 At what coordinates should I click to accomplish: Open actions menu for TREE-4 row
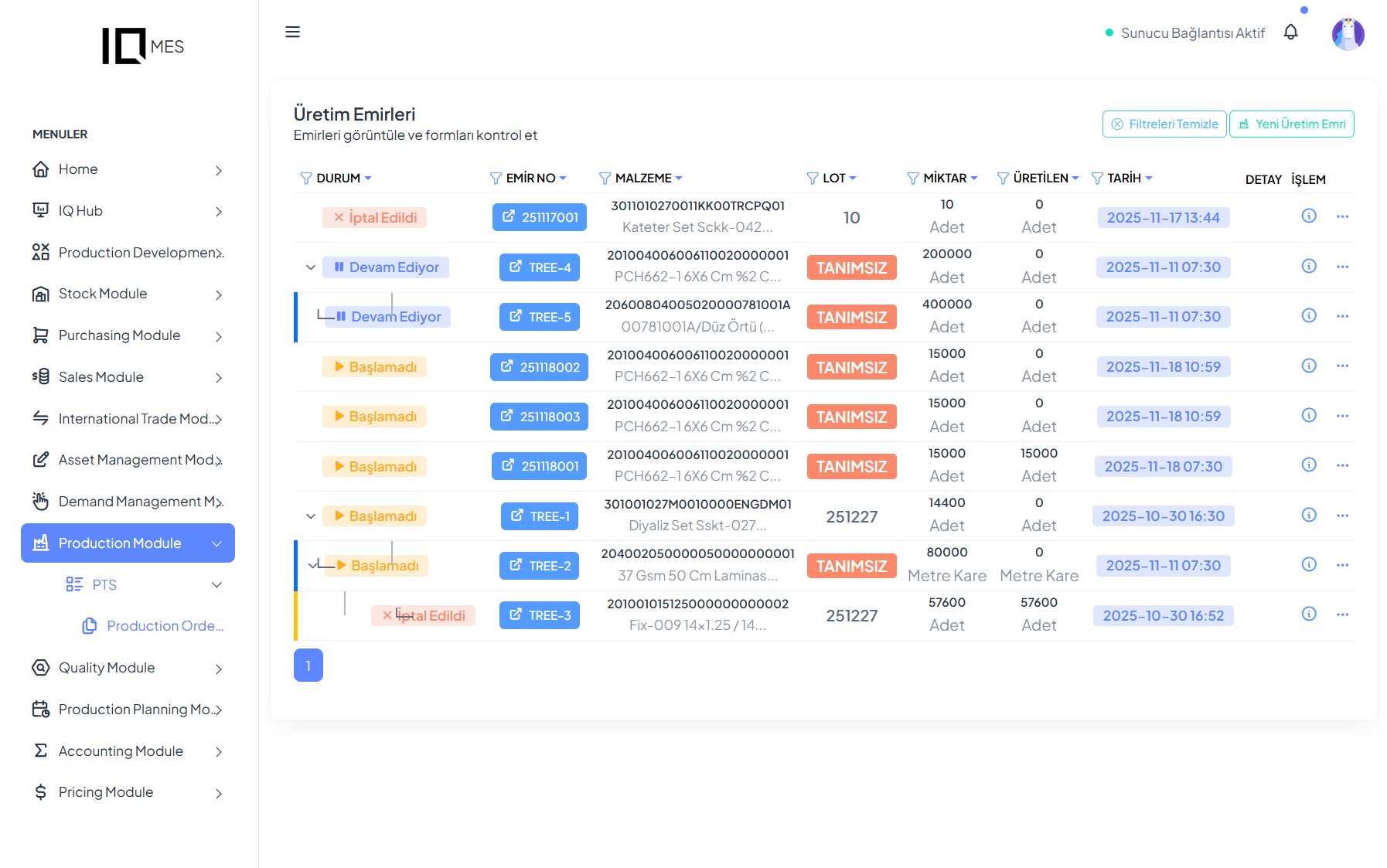pos(1342,267)
